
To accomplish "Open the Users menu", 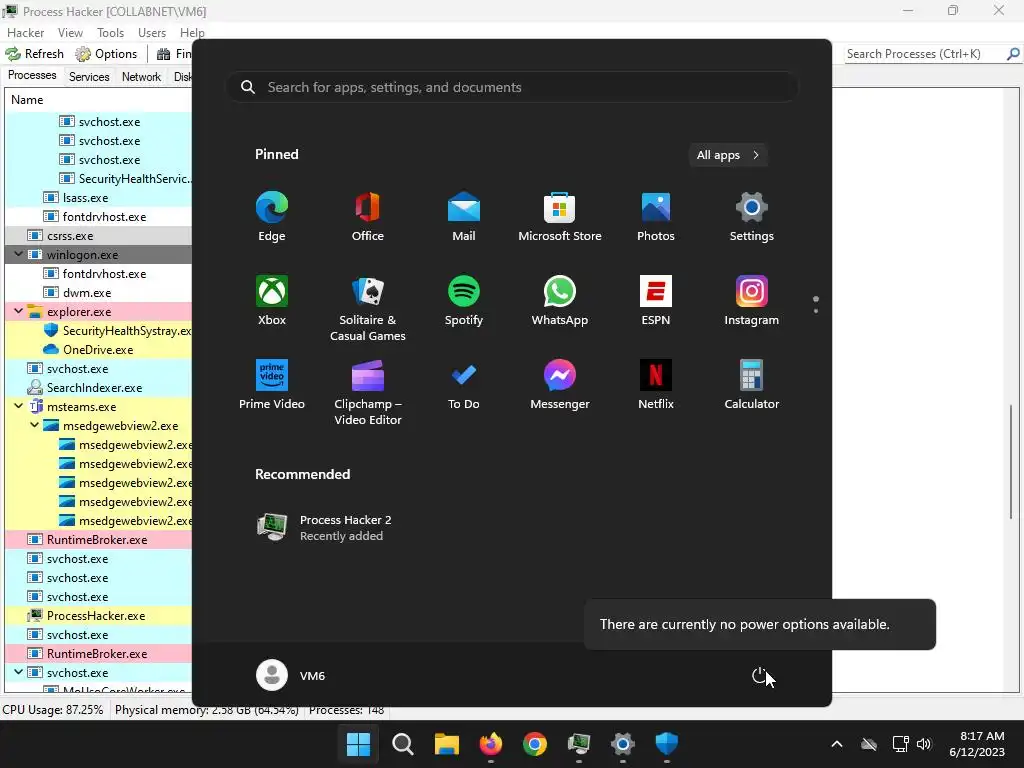I will [152, 33].
